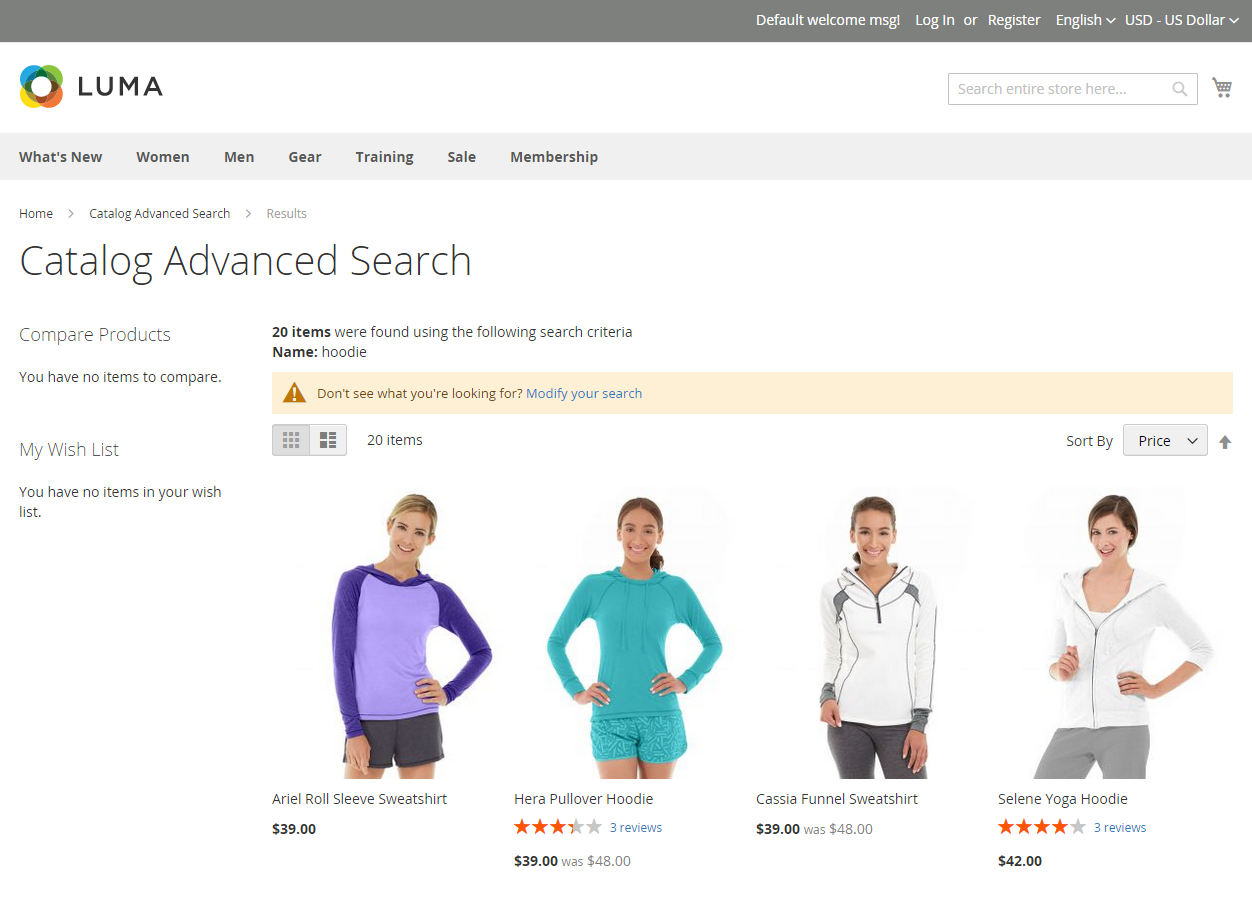Open the Training menu item
The height and width of the screenshot is (899, 1252).
click(x=384, y=157)
